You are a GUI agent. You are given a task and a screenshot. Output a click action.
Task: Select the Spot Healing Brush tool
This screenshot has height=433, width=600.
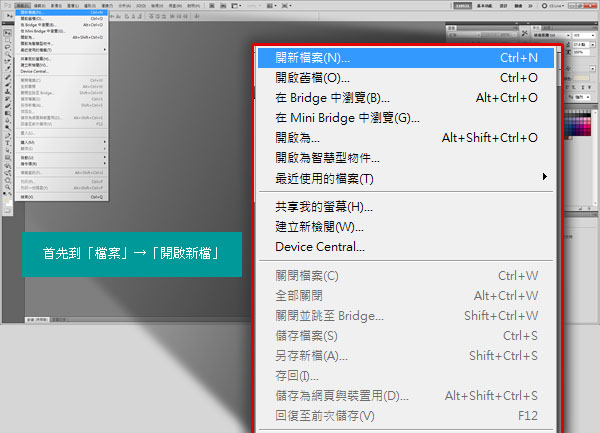8,78
